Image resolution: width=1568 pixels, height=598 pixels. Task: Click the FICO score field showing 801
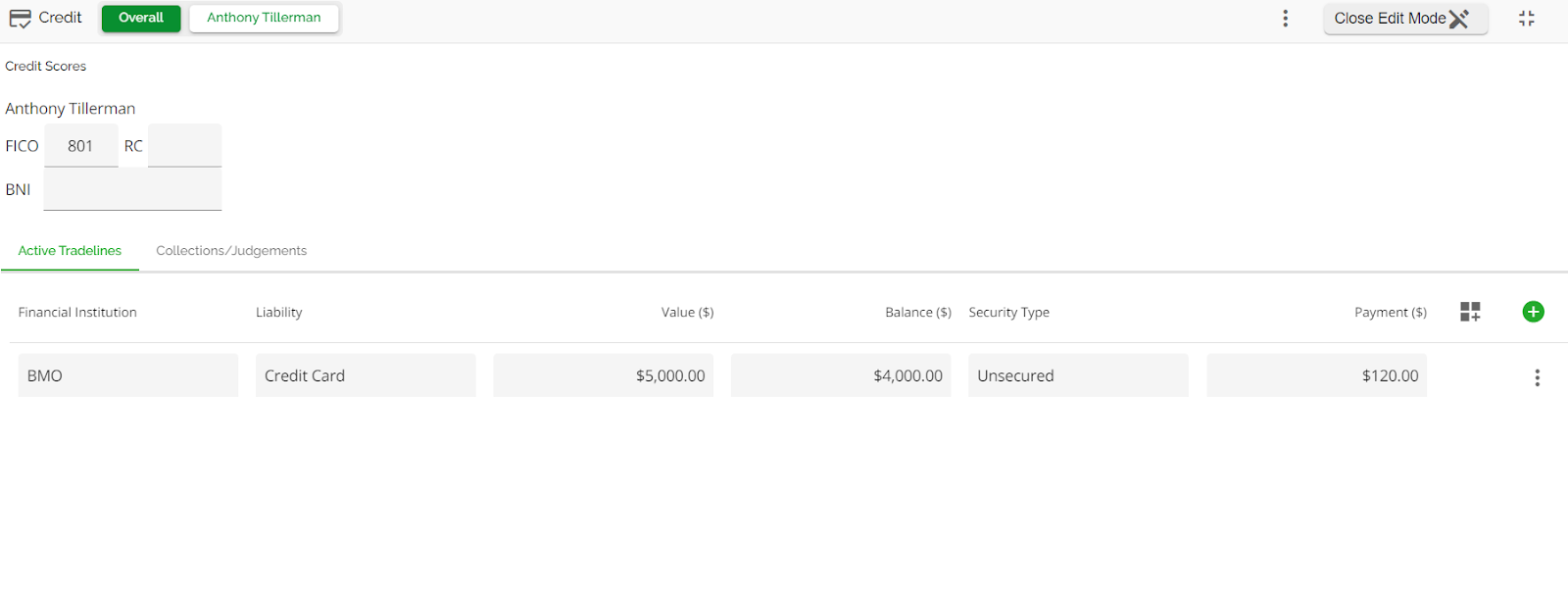pos(80,145)
